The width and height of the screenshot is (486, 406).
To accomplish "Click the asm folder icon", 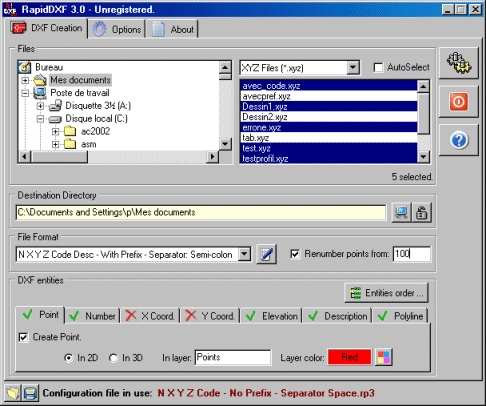I will tap(70, 144).
